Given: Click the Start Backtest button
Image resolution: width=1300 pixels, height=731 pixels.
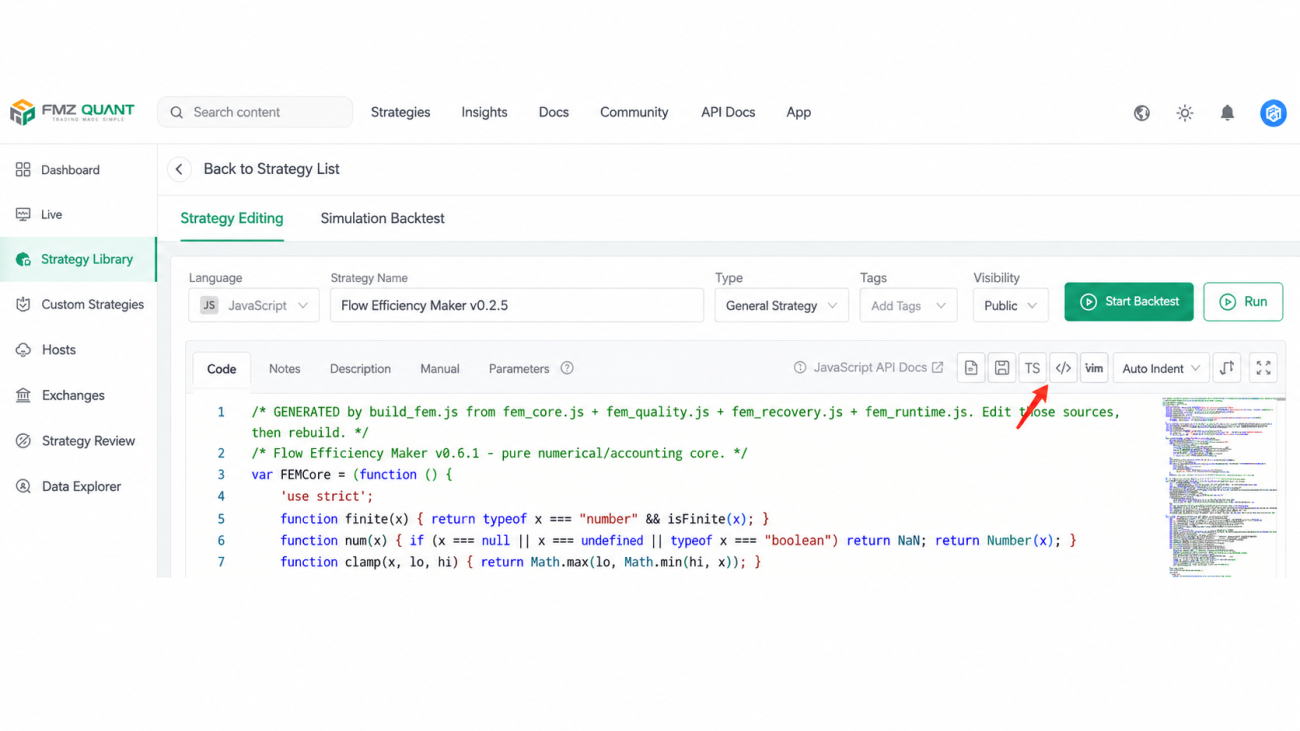Looking at the screenshot, I should pos(1129,302).
